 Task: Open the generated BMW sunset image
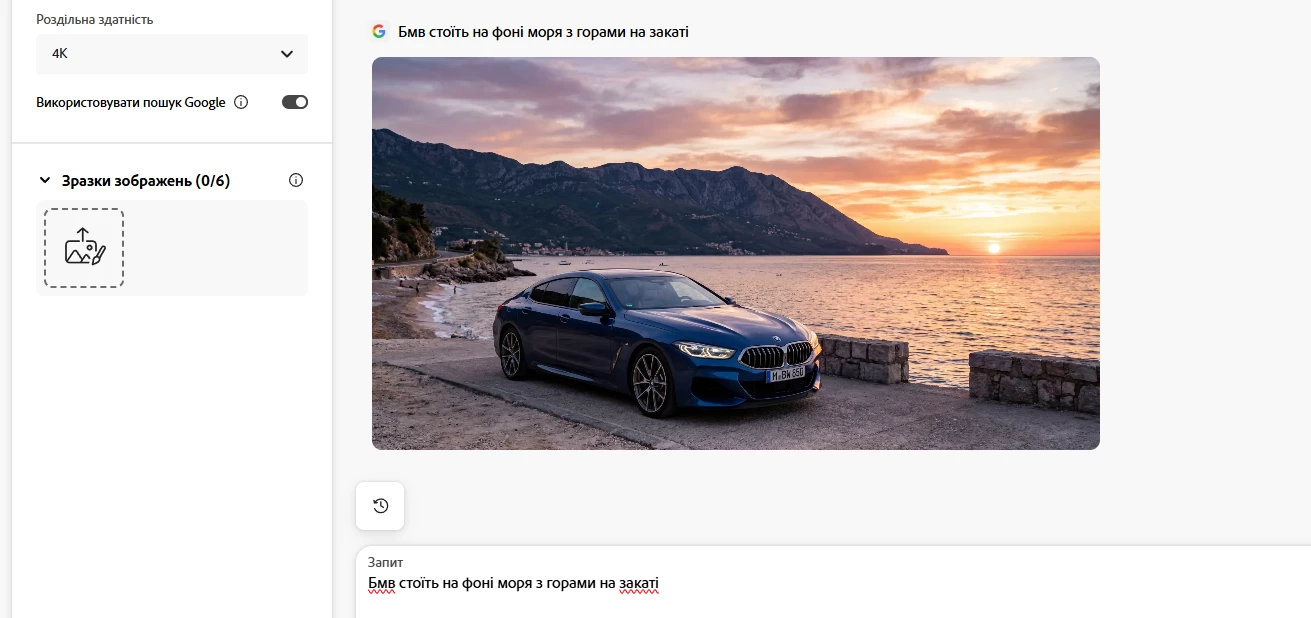tap(736, 253)
